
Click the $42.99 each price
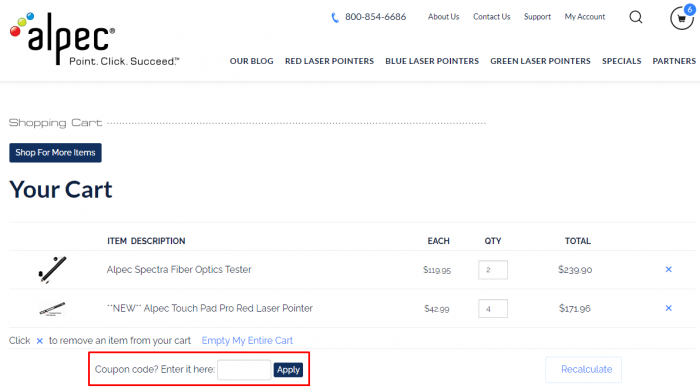click(x=437, y=309)
